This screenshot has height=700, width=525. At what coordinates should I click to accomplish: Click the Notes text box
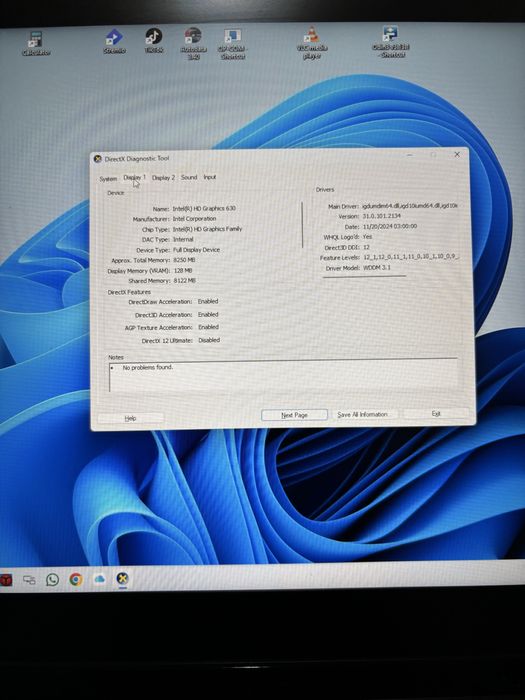click(283, 376)
